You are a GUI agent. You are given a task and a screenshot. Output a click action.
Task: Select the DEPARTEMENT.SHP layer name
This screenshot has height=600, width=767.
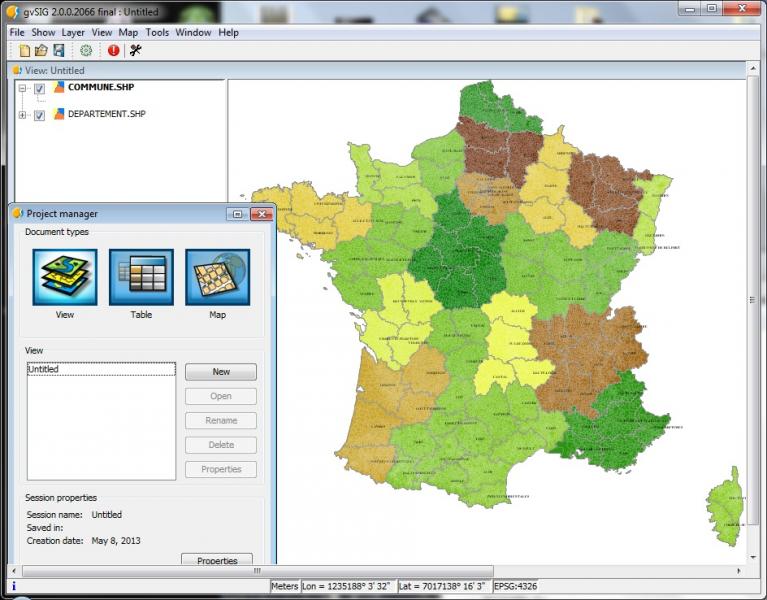coord(107,114)
